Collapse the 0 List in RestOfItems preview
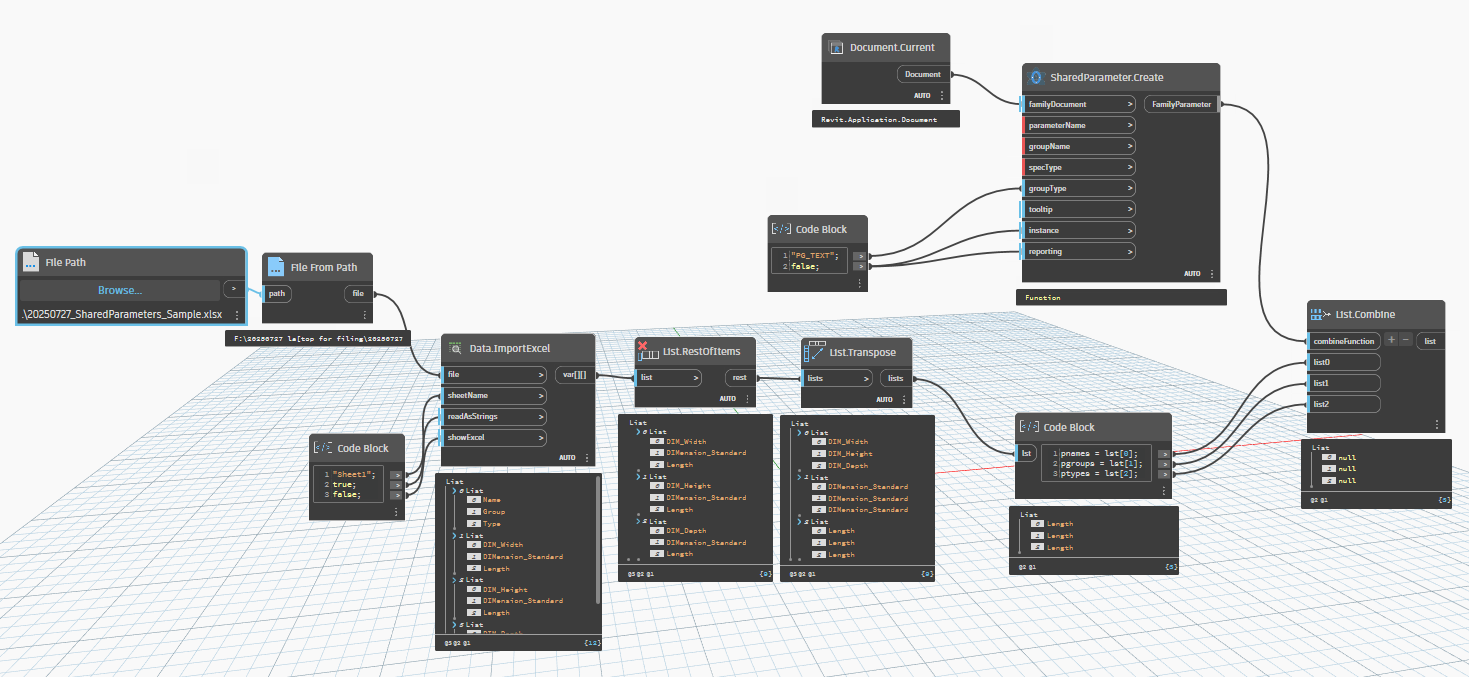Screen dimensions: 1469x677 point(638,431)
